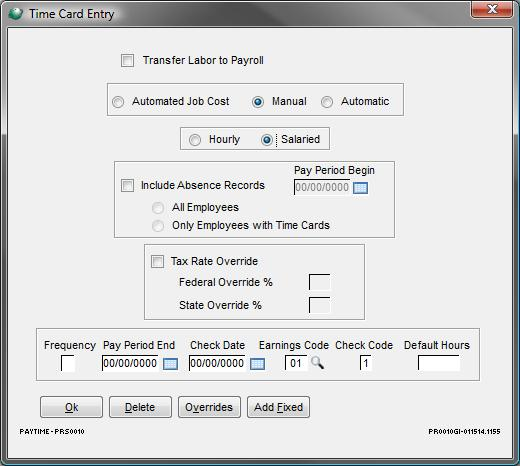Click the Add Fixed button
The image size is (520, 466).
click(x=278, y=407)
